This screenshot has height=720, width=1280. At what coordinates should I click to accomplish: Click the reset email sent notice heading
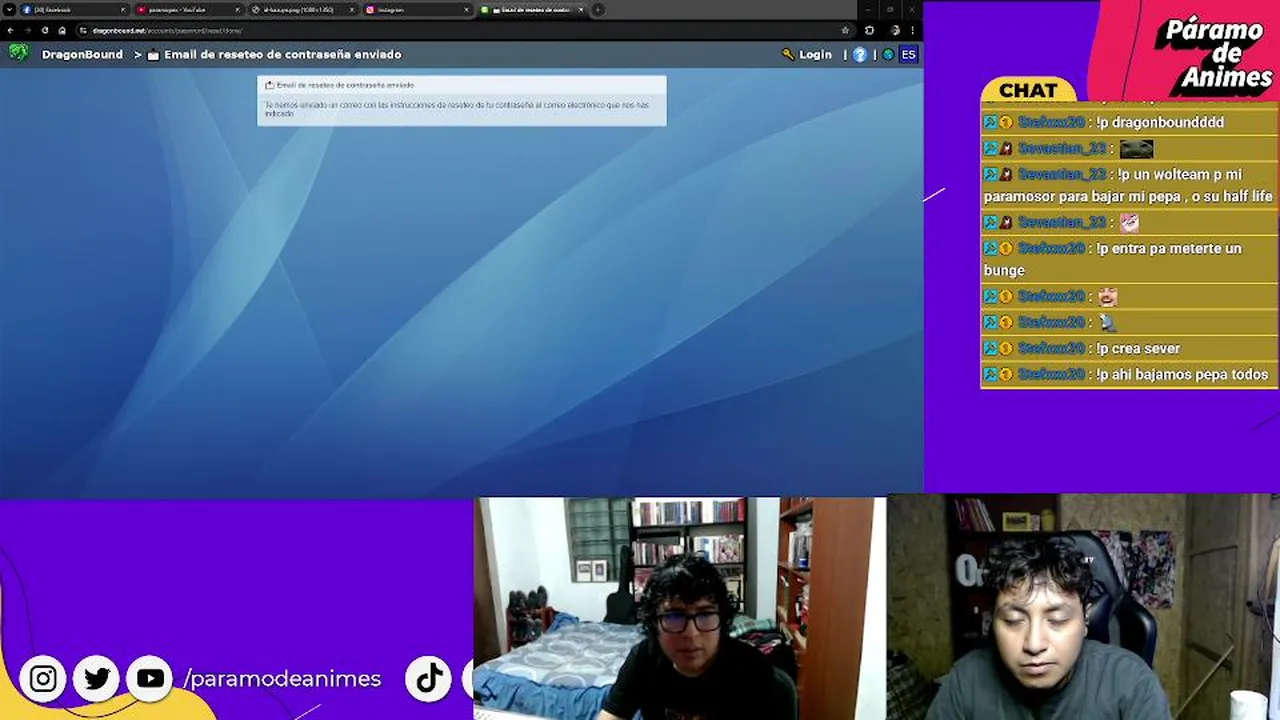[345, 85]
